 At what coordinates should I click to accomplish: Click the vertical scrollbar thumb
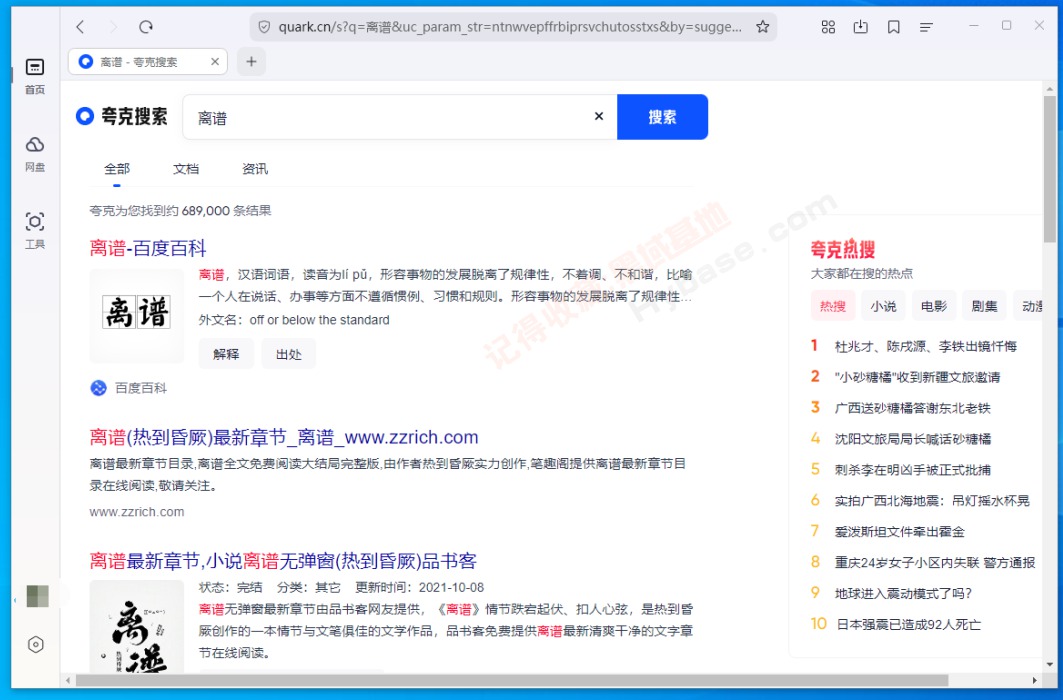(1049, 169)
